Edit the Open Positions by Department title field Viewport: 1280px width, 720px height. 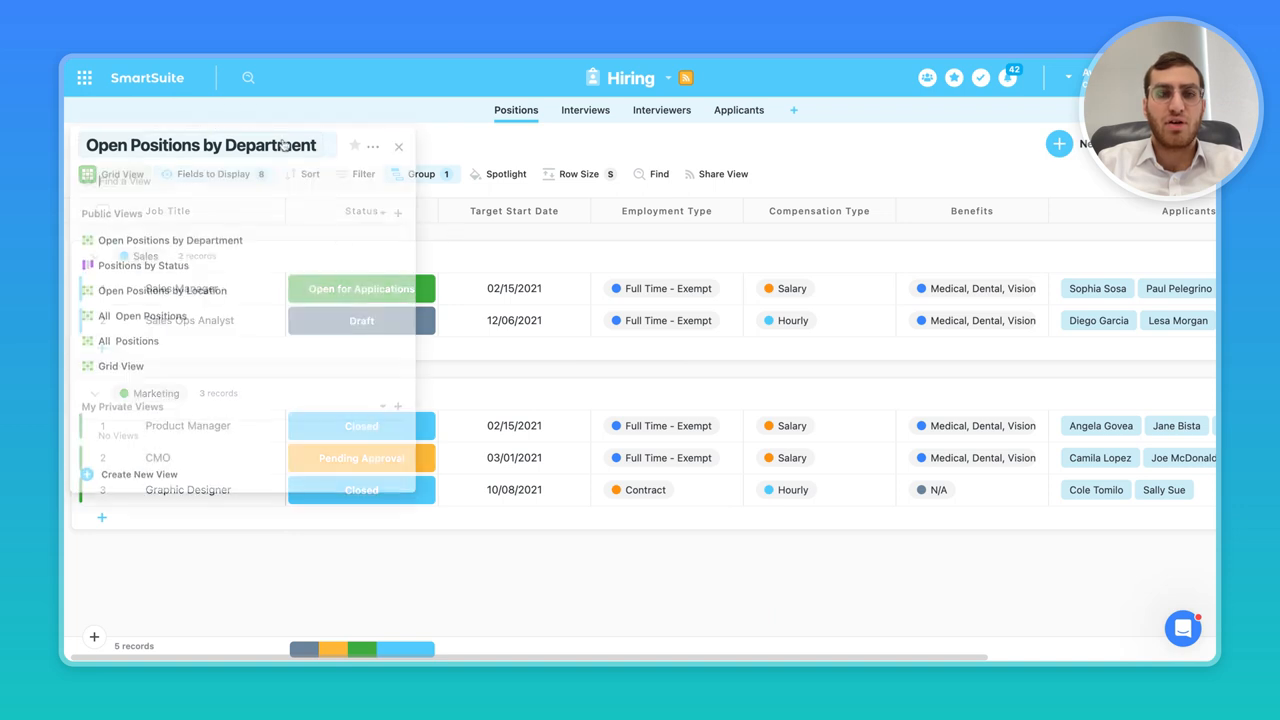pyautogui.click(x=208, y=145)
